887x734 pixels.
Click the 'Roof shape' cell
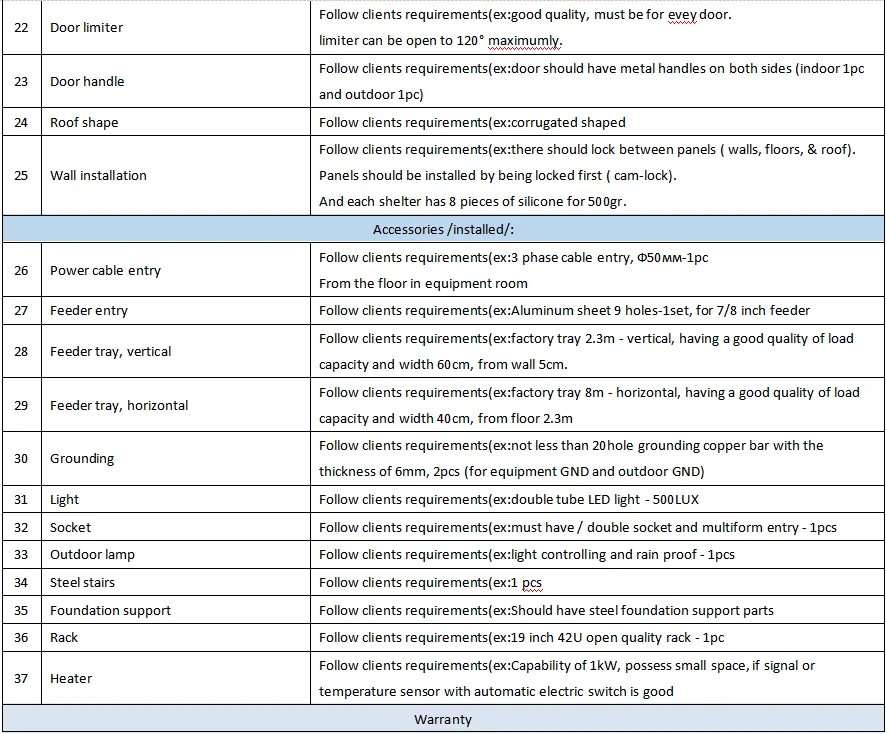coord(176,122)
